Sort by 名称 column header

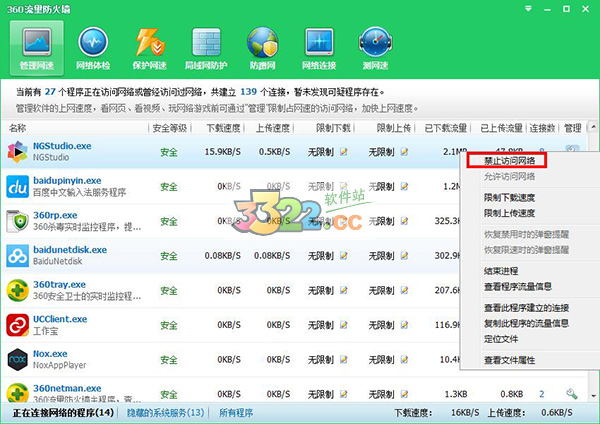(18, 128)
